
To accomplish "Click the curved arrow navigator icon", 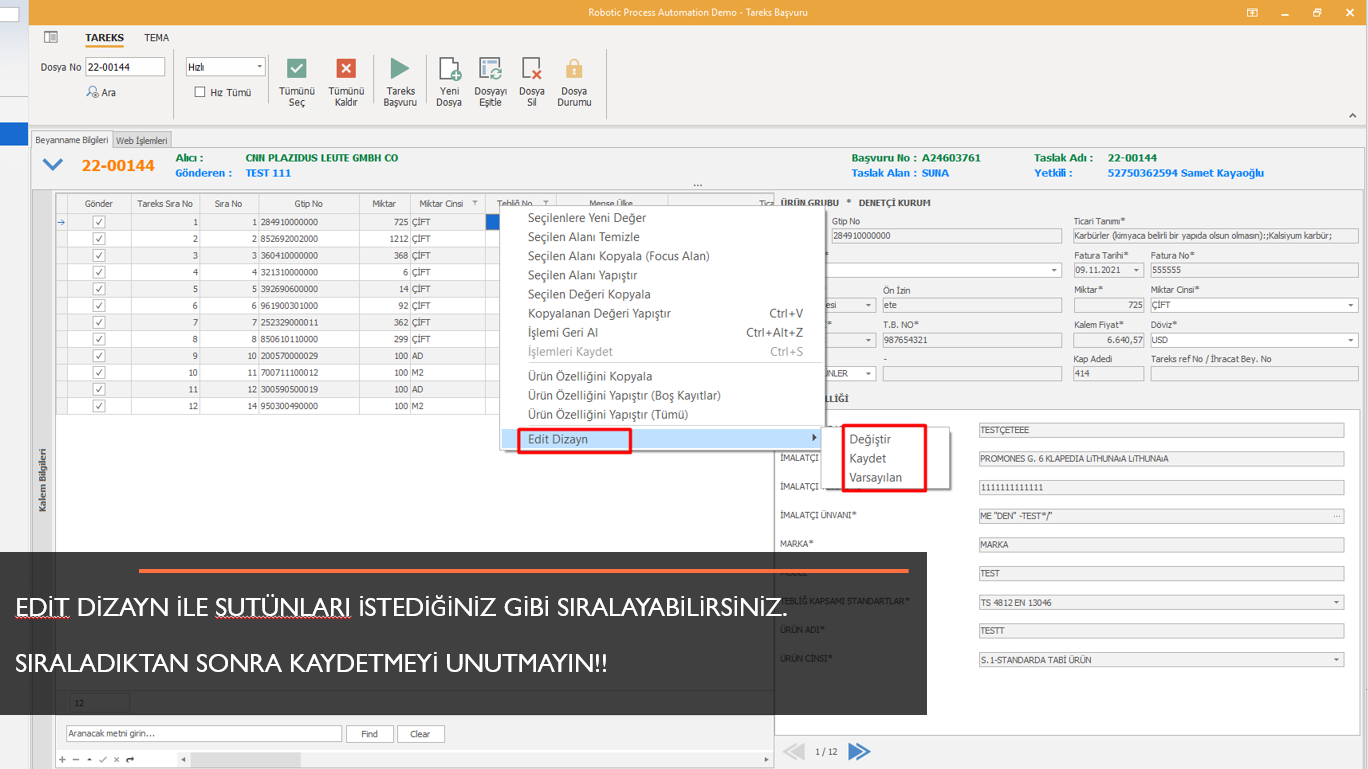I will point(130,760).
